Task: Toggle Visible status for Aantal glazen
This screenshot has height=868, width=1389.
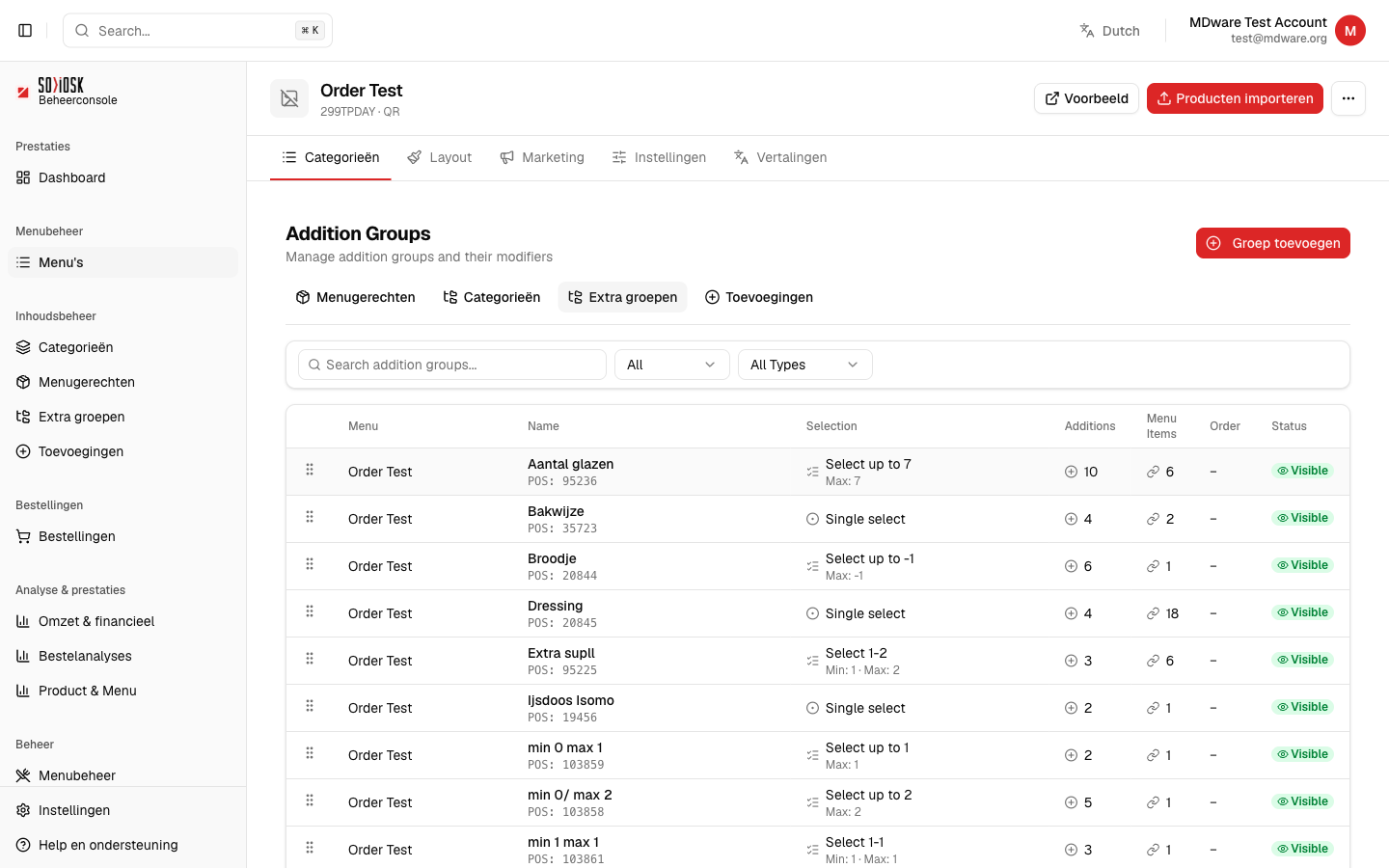Action: point(1302,471)
